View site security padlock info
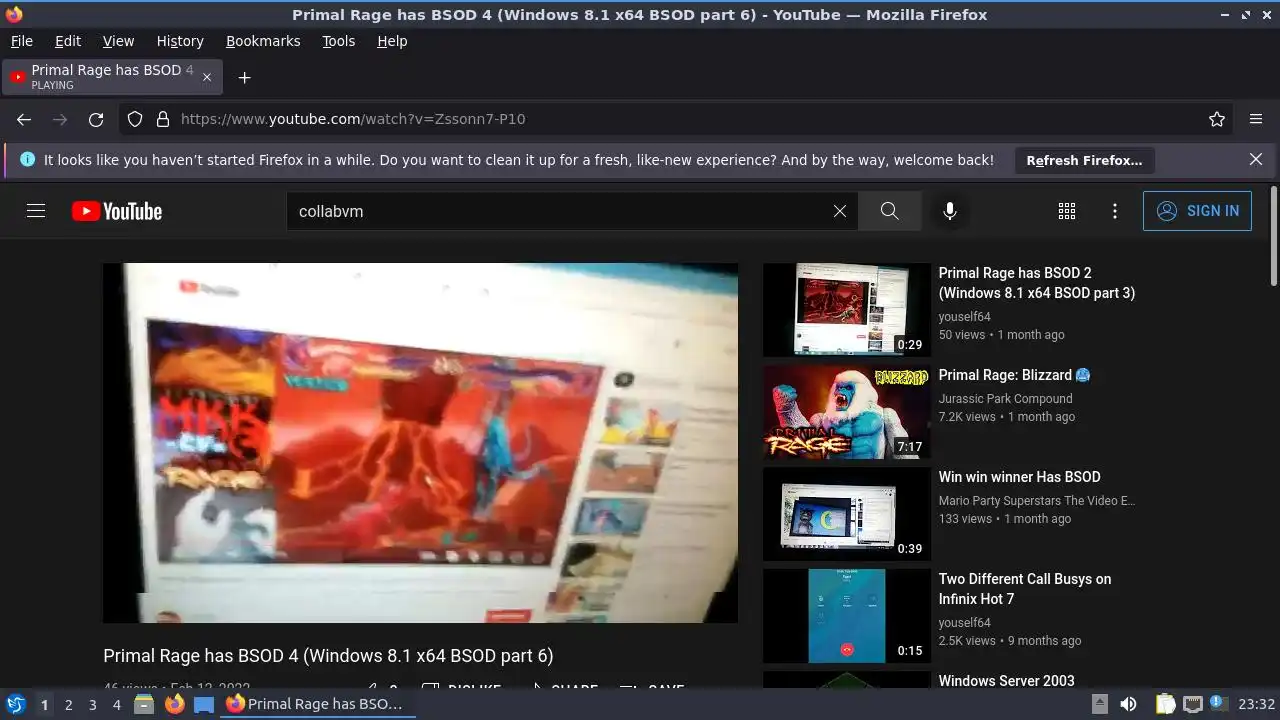Screen dimensions: 1280x720 coord(163,119)
